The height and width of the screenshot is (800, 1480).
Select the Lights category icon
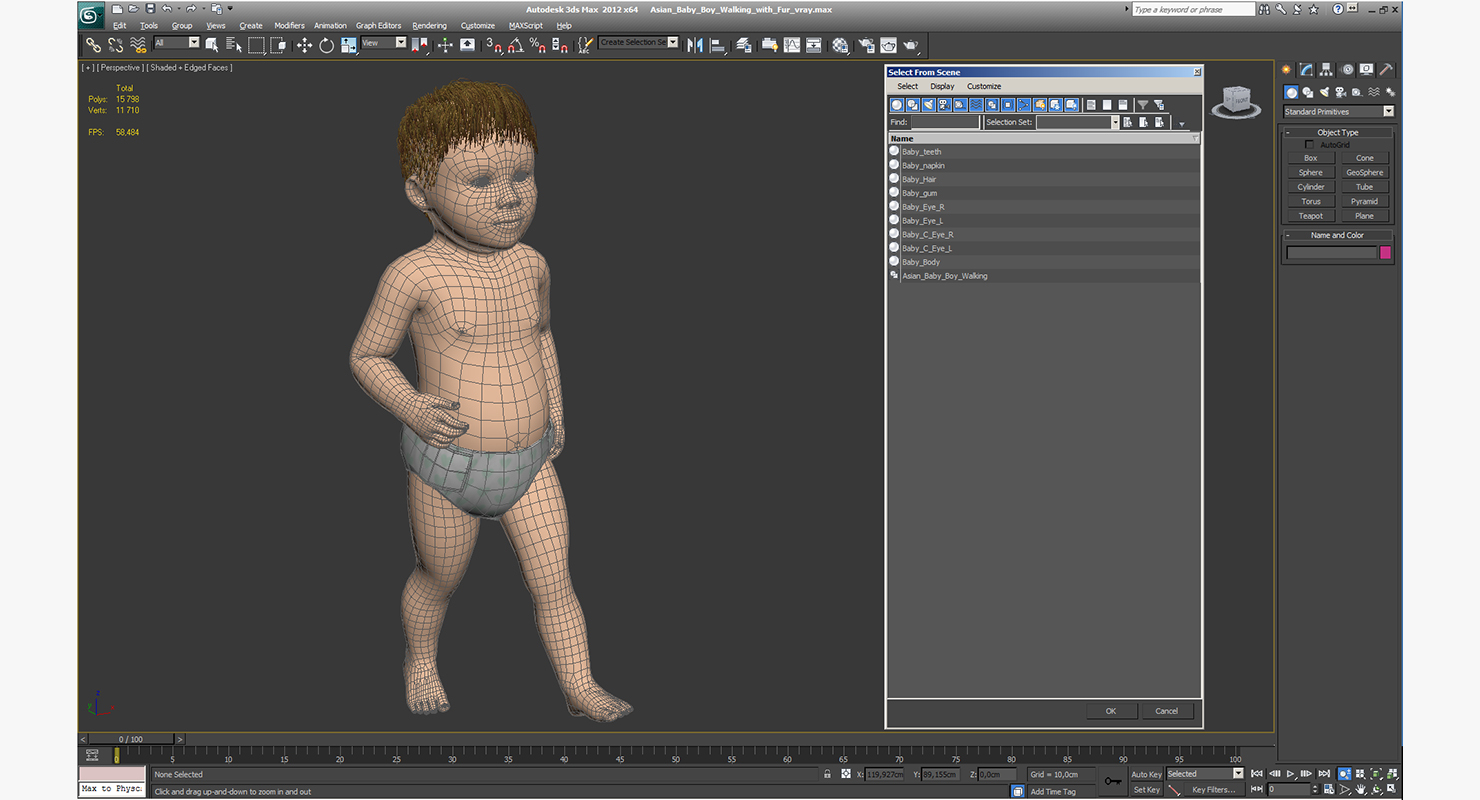coord(1324,92)
